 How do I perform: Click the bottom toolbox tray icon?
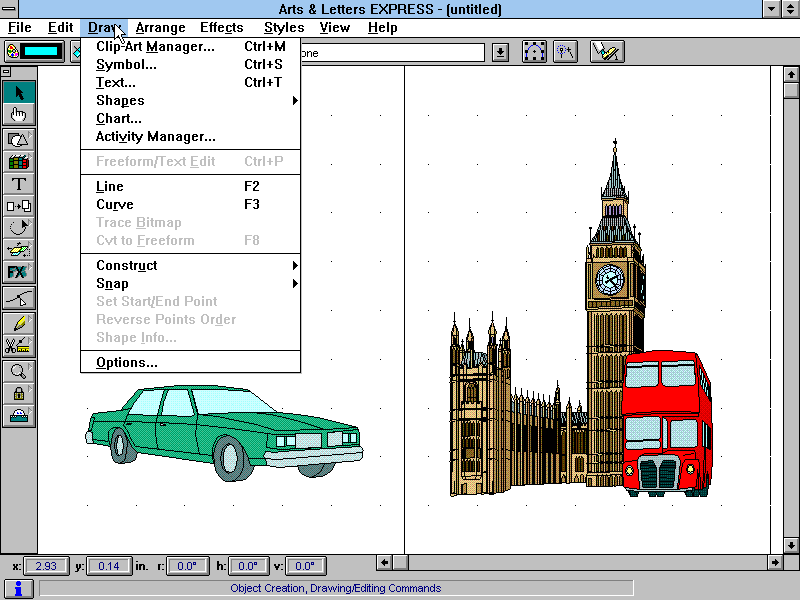(x=19, y=416)
